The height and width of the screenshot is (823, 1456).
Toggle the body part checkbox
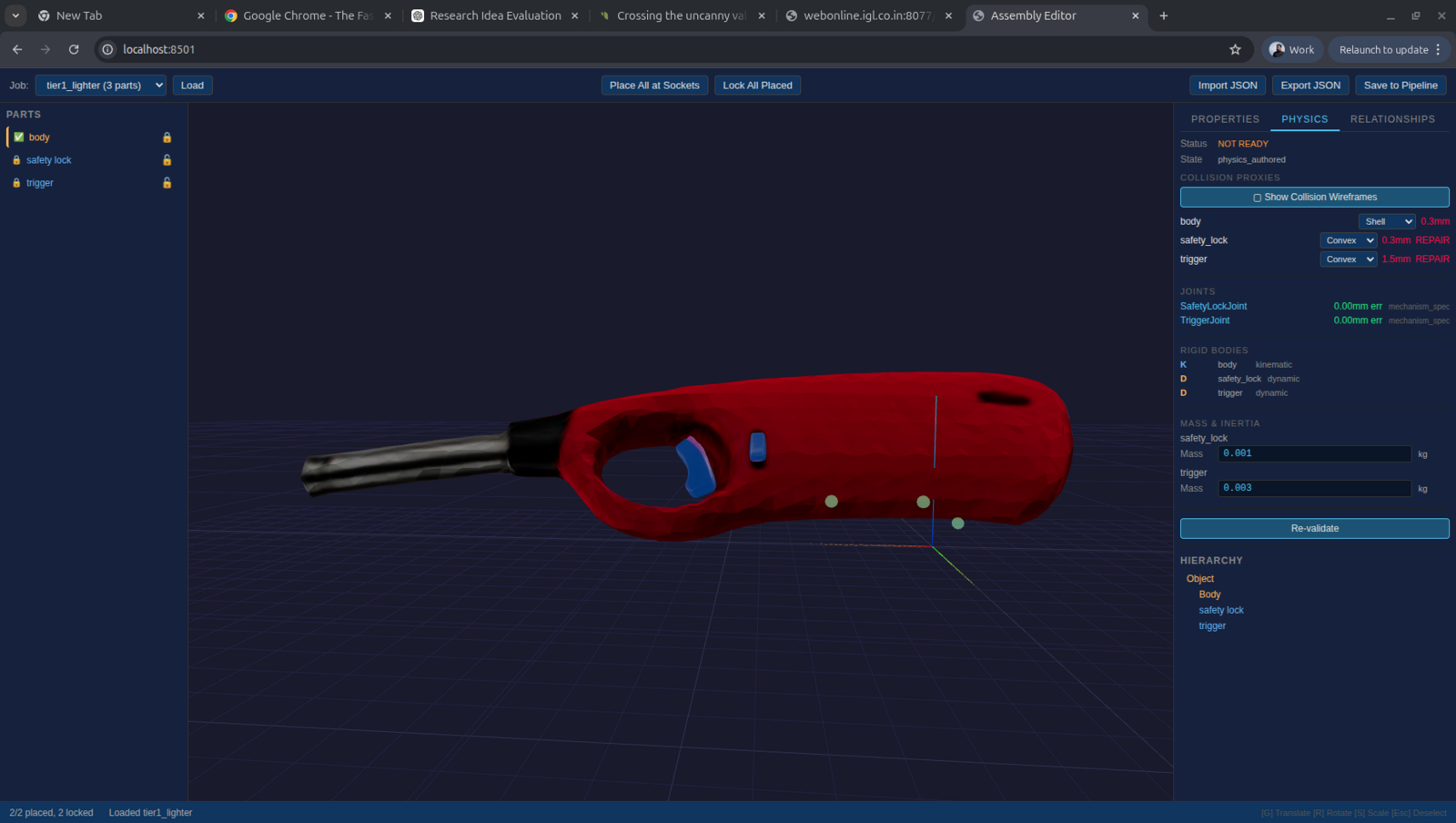[x=18, y=137]
